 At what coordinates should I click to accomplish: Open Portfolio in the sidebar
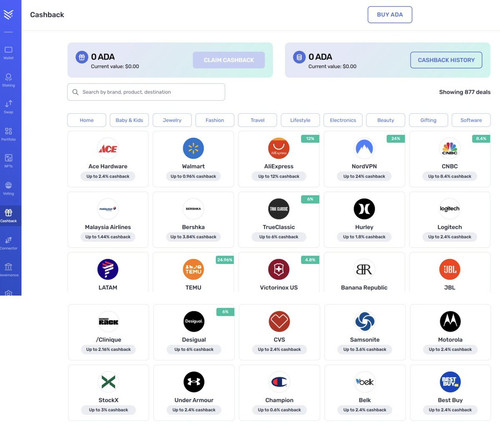(x=8, y=134)
